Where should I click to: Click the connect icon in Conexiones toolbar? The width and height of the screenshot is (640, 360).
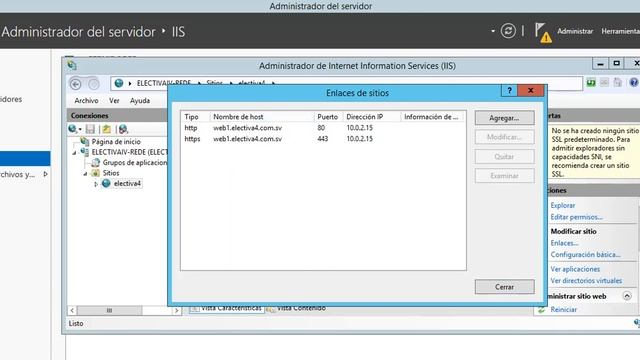tap(73, 129)
